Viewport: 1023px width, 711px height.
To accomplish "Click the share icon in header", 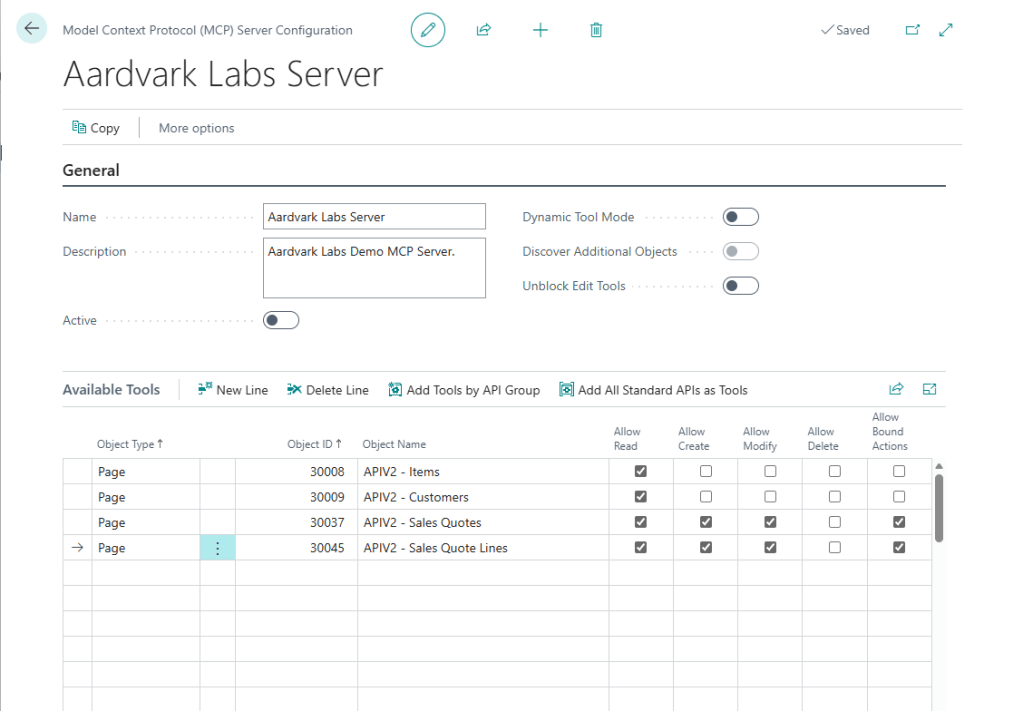I will 484,30.
